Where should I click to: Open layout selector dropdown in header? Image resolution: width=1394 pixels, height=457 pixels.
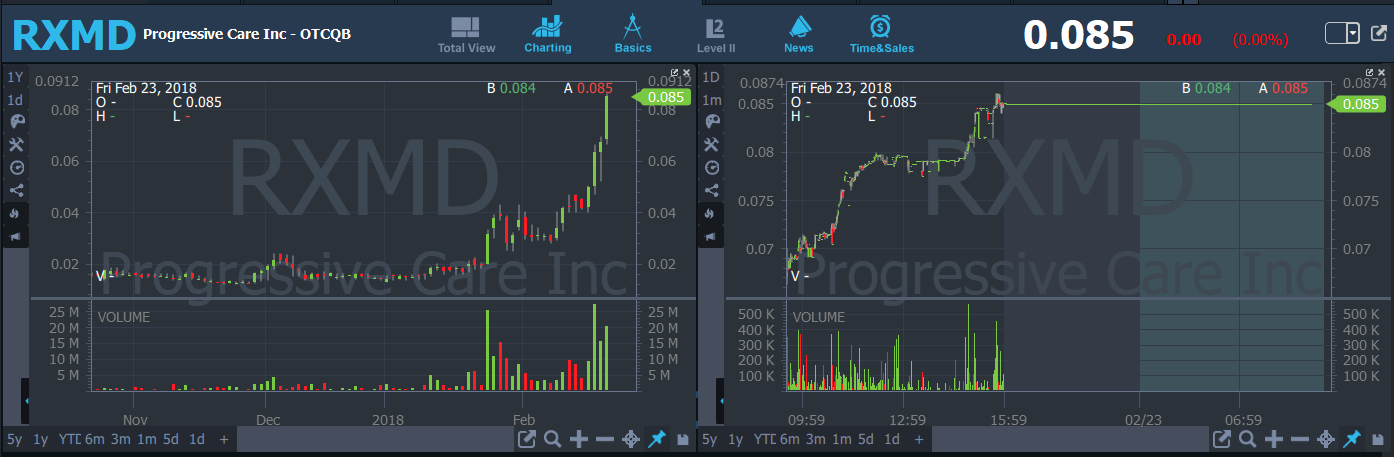(1342, 34)
